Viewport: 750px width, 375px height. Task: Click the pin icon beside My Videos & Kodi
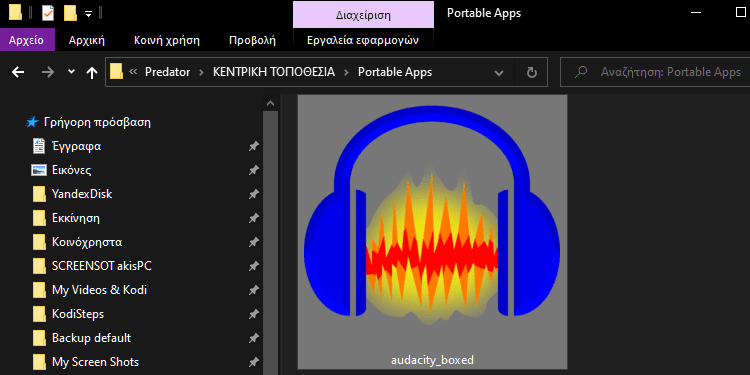point(254,290)
